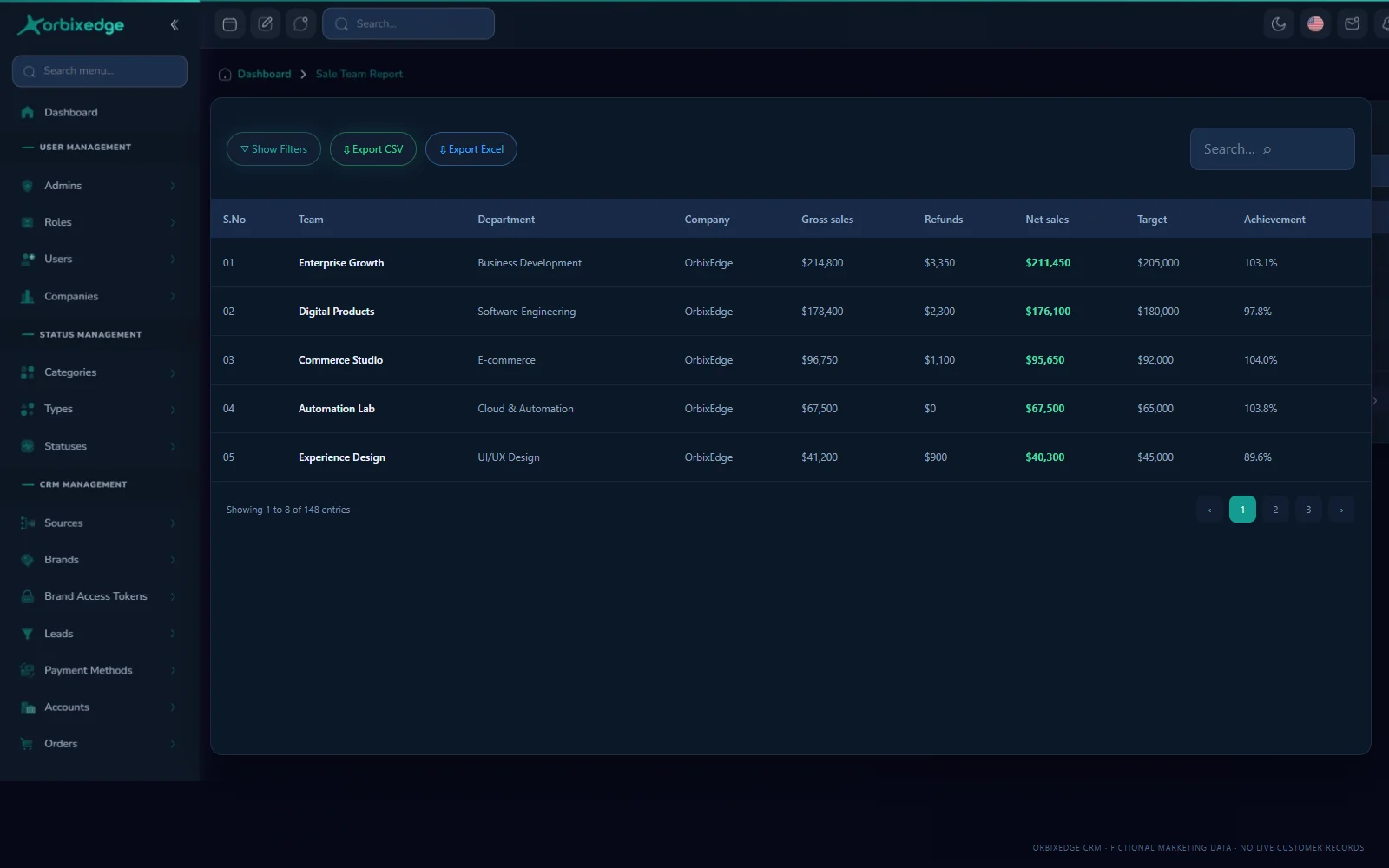Click the Experience Design team name
Image resolution: width=1389 pixels, height=868 pixels.
click(x=342, y=457)
